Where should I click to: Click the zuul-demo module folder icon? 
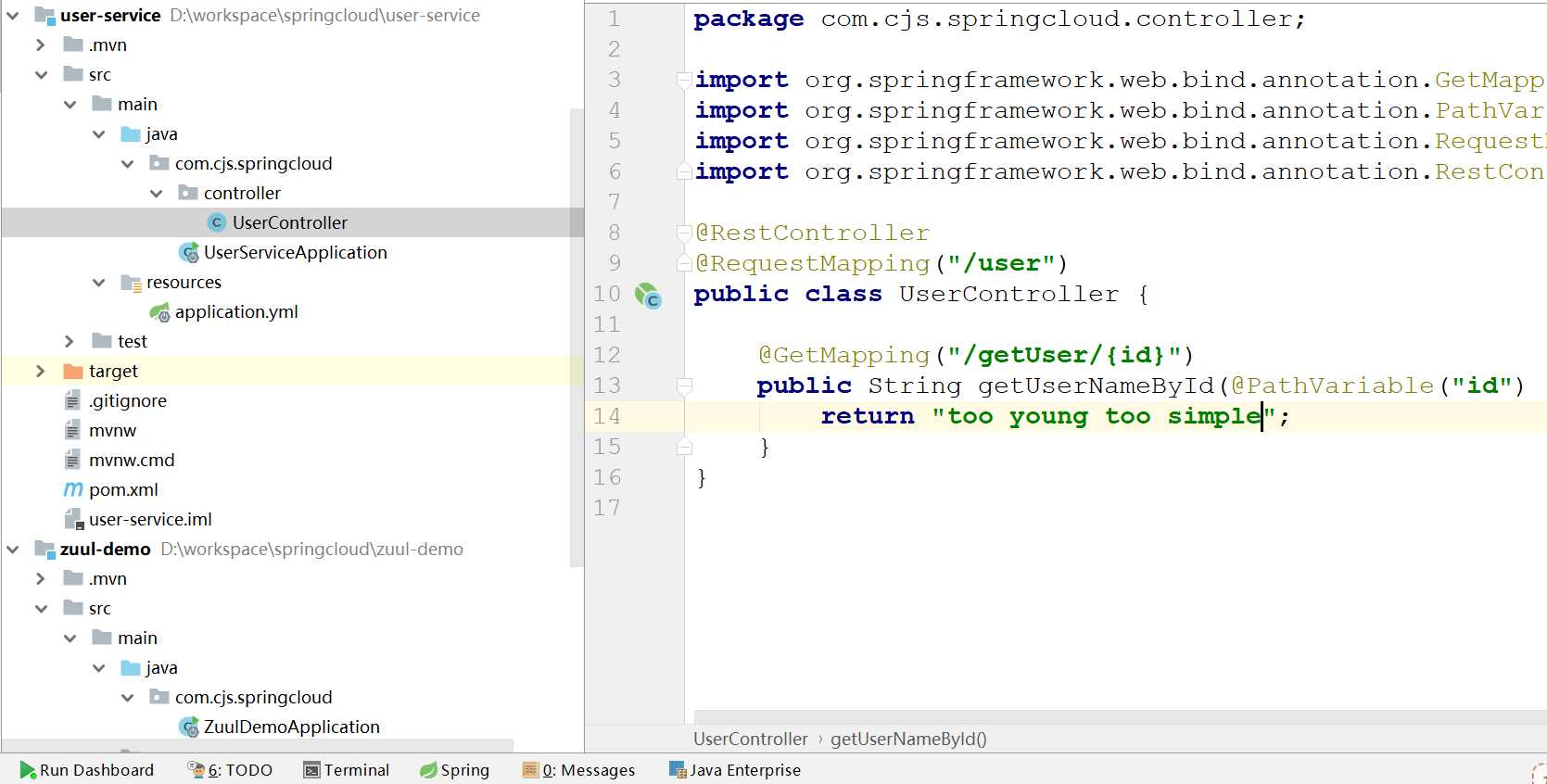44,549
